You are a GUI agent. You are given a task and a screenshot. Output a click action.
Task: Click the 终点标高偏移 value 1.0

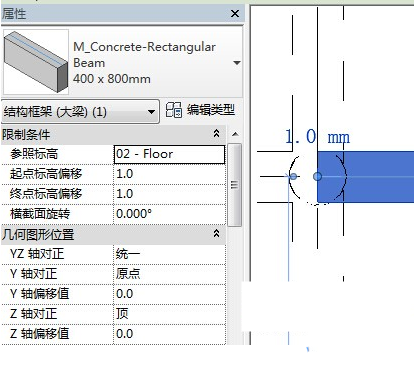coord(170,194)
